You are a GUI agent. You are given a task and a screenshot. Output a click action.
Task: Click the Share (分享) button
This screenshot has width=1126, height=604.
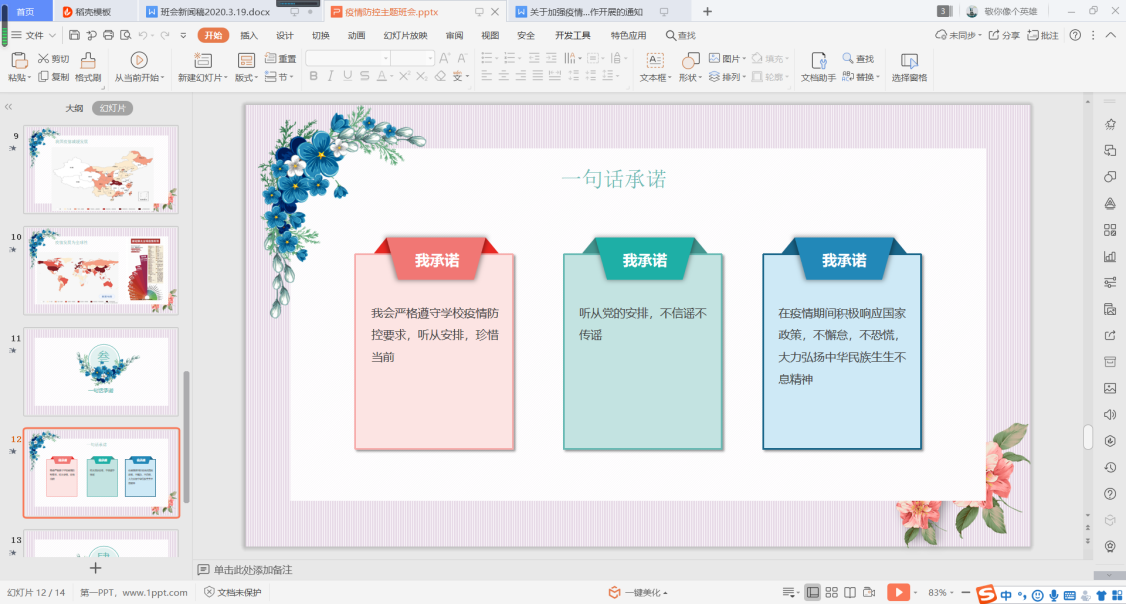tap(1004, 35)
